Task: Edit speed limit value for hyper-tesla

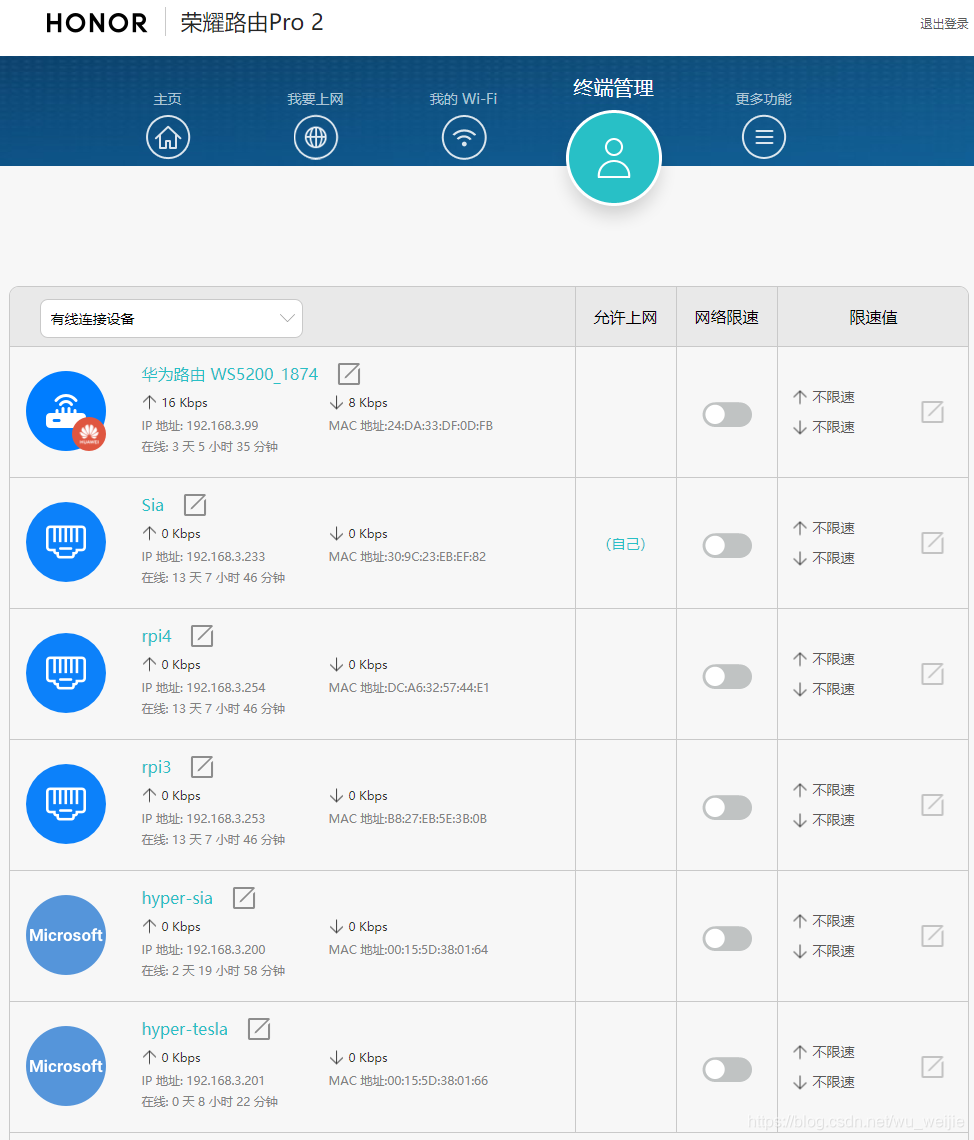Action: pyautogui.click(x=933, y=1067)
